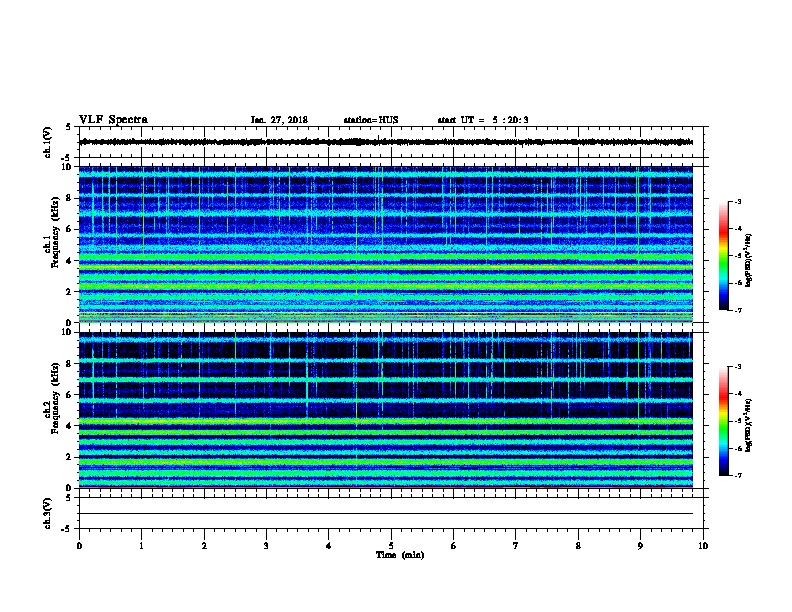Click the "-3" label on ch.1 color scale
Screen dimensions: 792x612
pos(738,202)
